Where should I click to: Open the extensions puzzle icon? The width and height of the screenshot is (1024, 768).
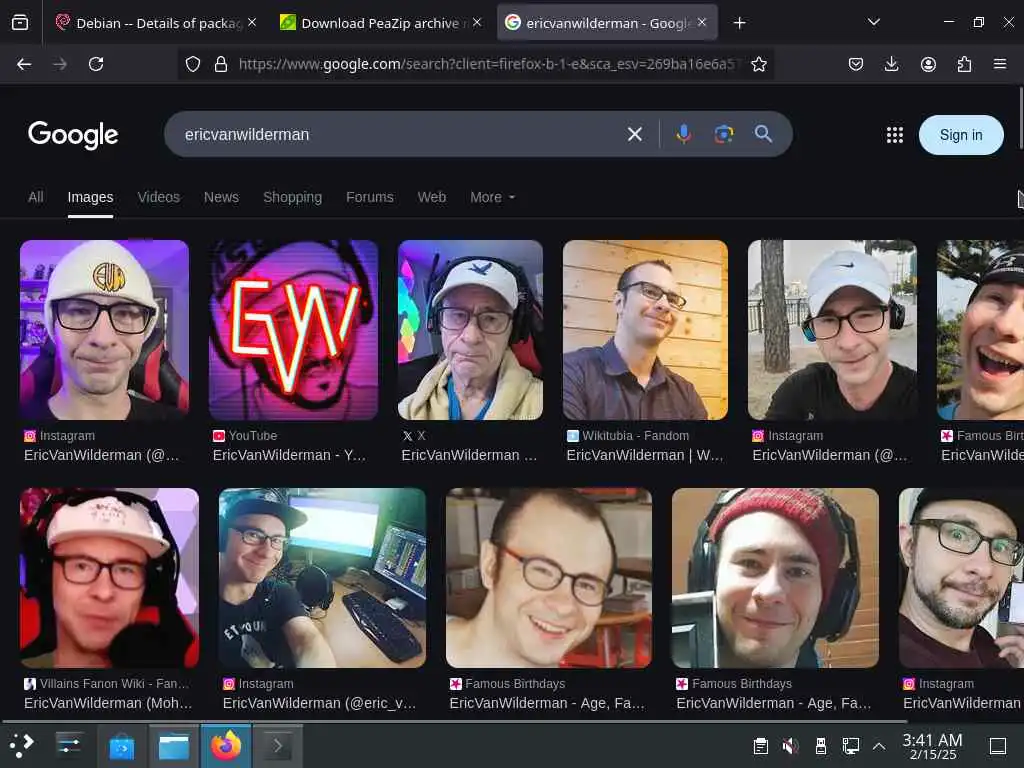pos(964,64)
